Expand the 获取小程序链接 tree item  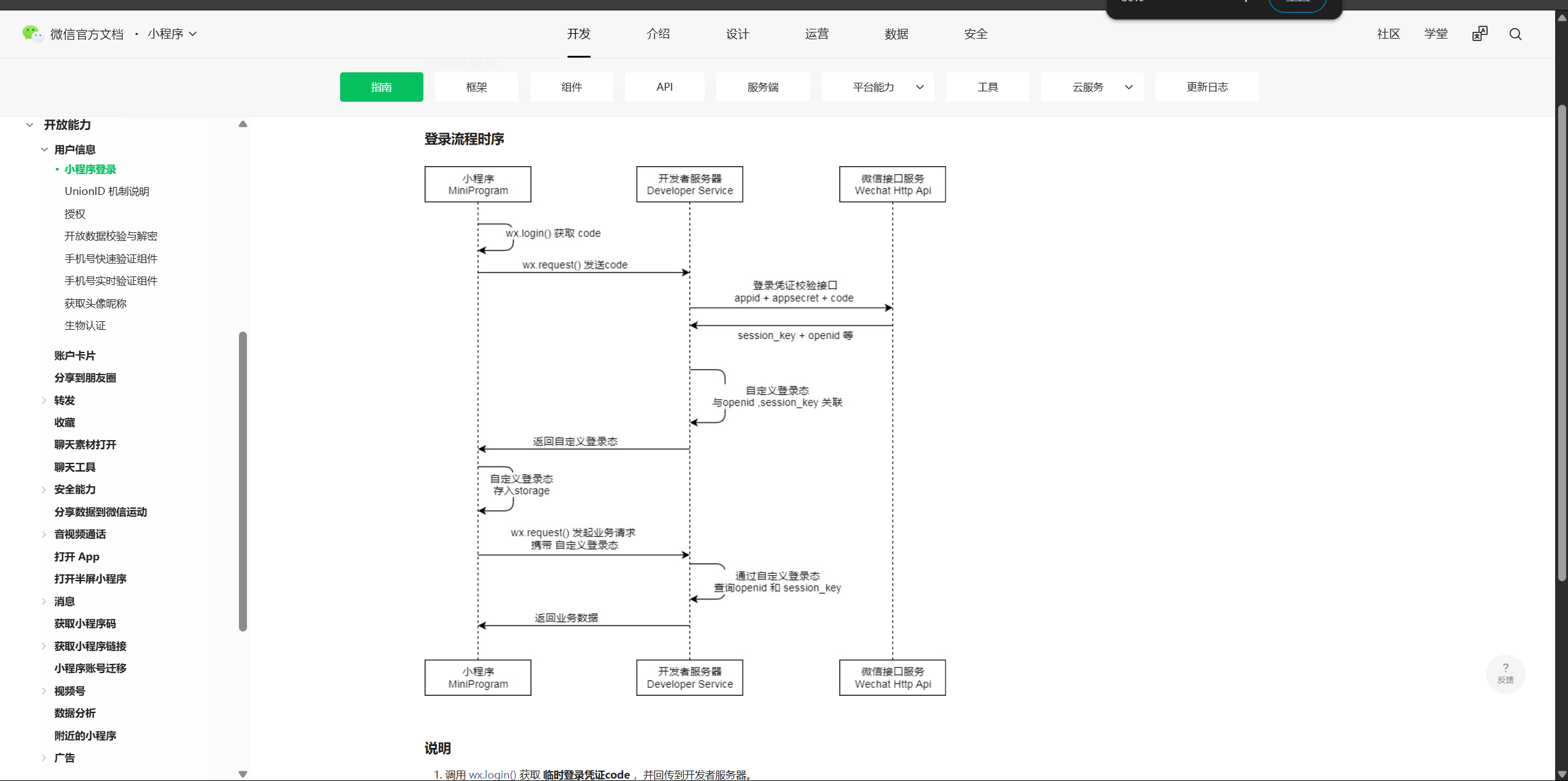(44, 646)
